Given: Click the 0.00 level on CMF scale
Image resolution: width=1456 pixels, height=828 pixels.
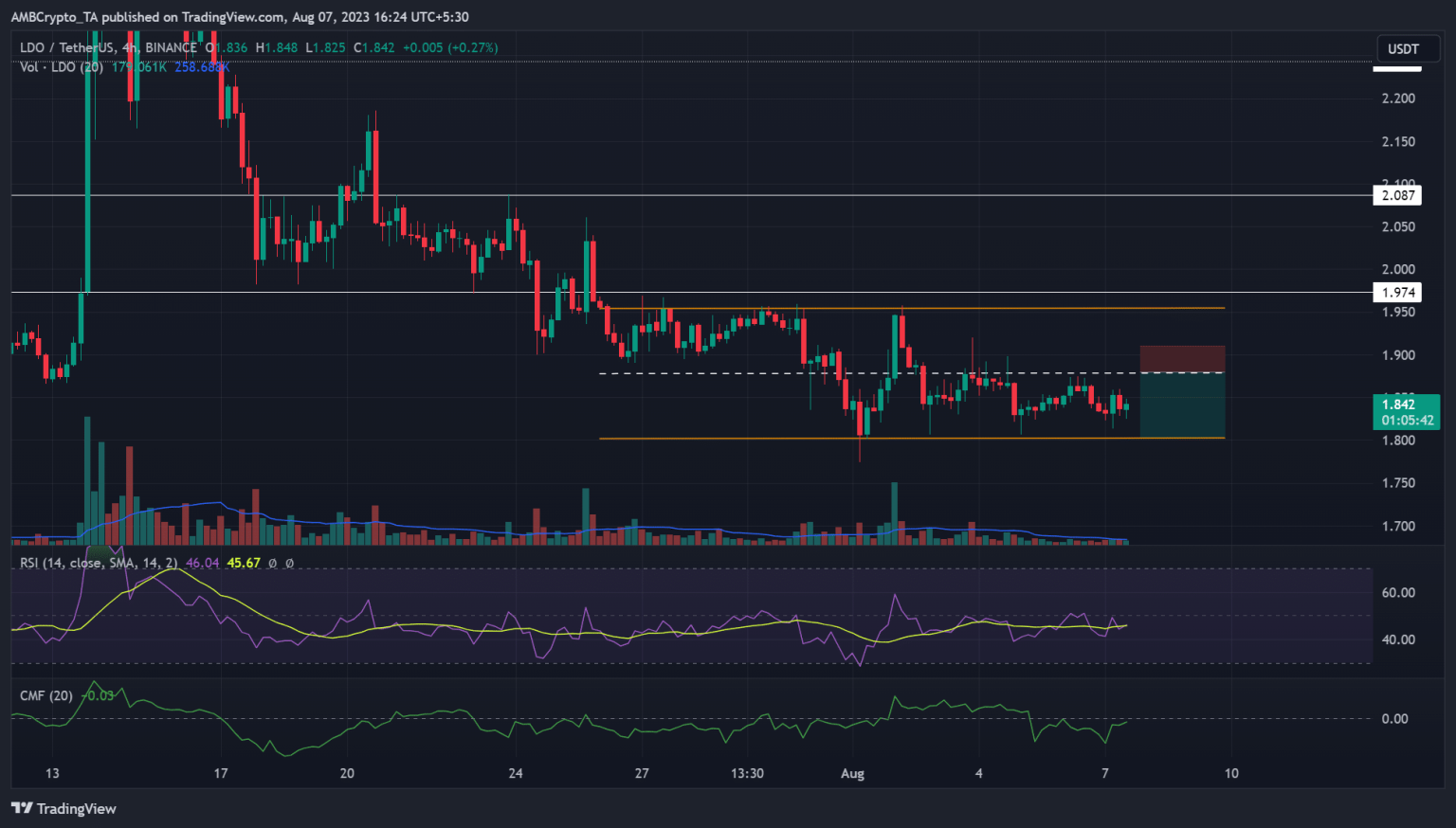Looking at the screenshot, I should [1394, 718].
